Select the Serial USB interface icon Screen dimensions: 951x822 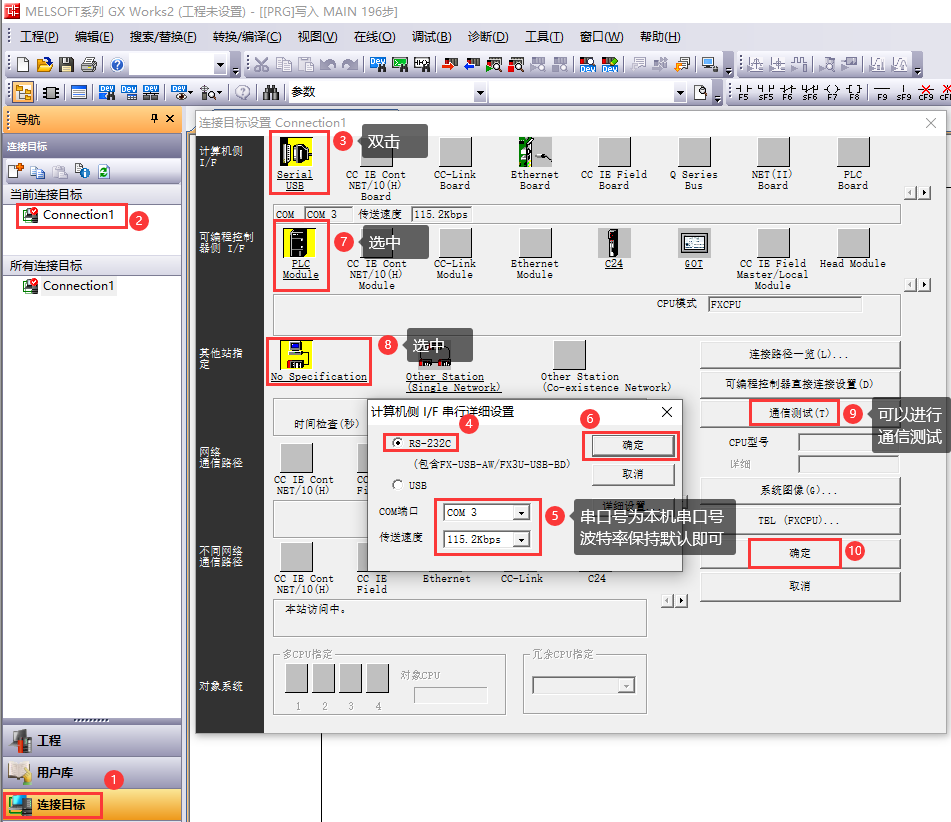[x=295, y=152]
